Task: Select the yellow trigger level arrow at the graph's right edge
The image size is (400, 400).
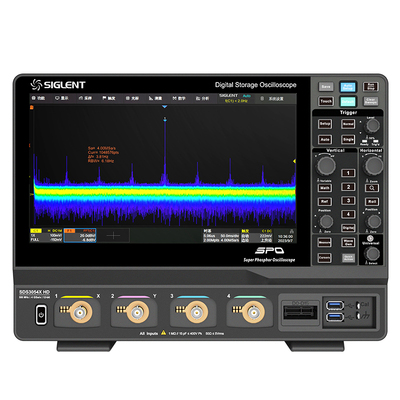Action: 294,161
